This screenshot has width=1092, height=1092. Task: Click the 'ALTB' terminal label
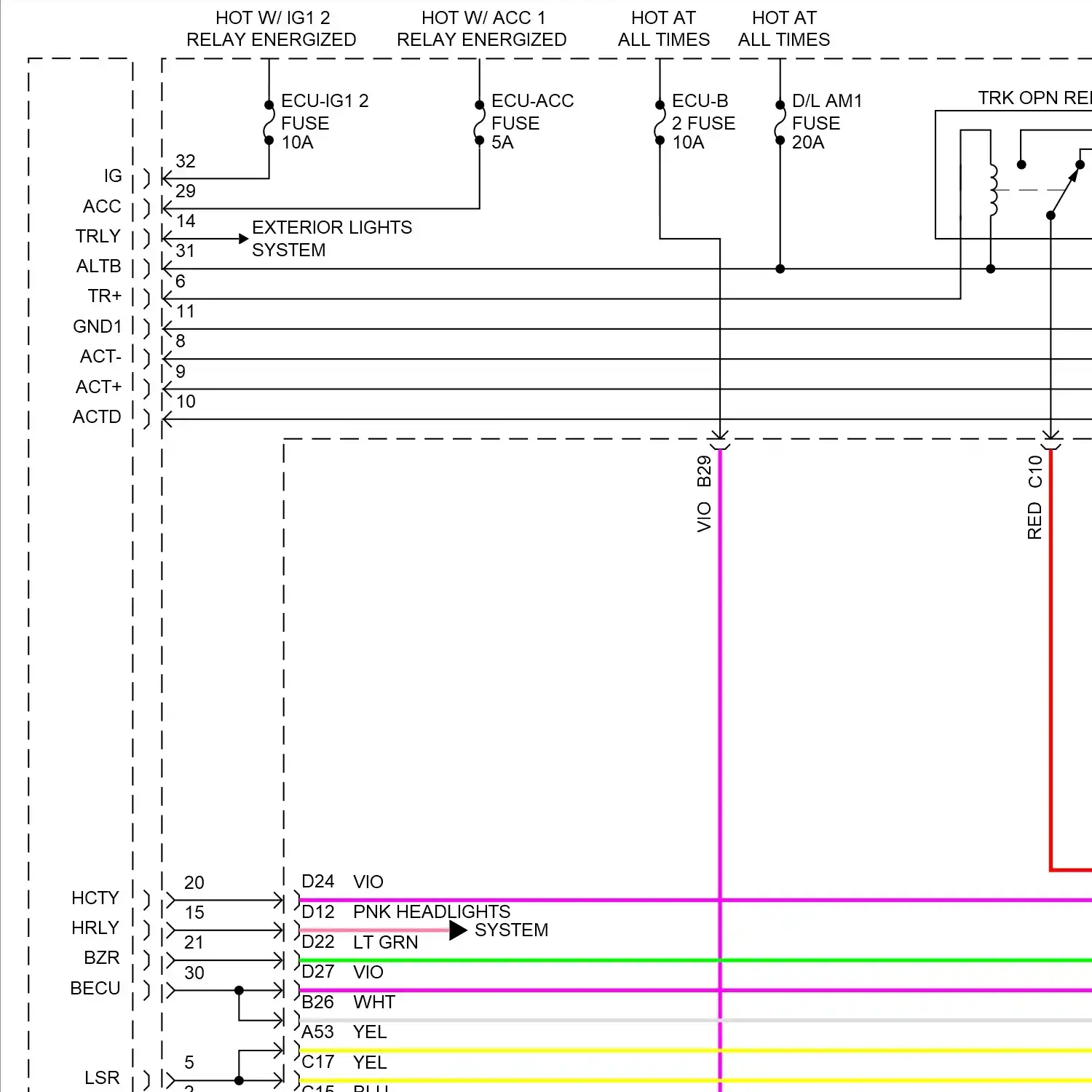(99, 266)
